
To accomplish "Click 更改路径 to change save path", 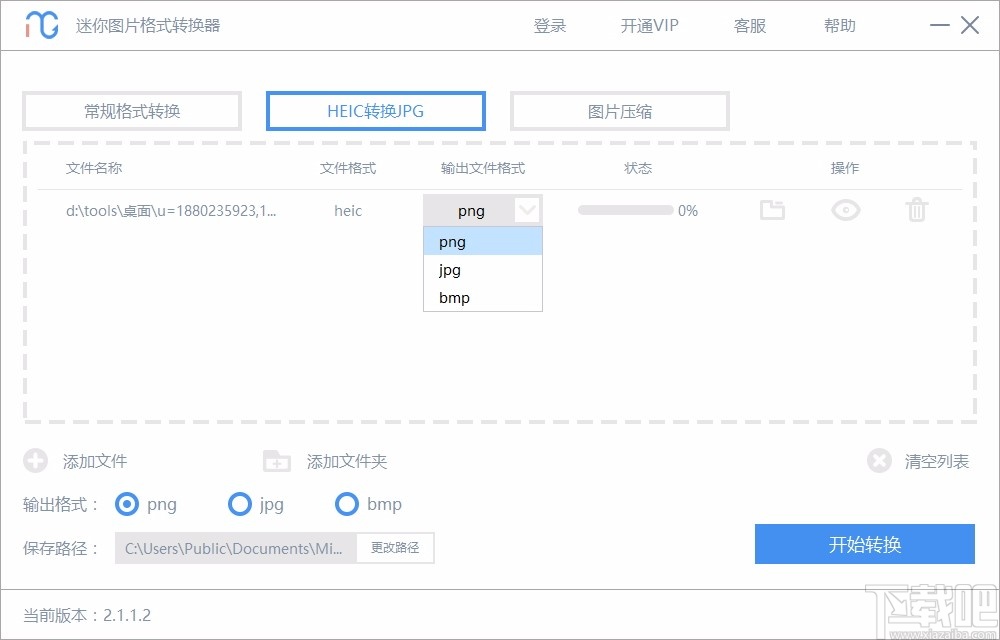I will (394, 548).
